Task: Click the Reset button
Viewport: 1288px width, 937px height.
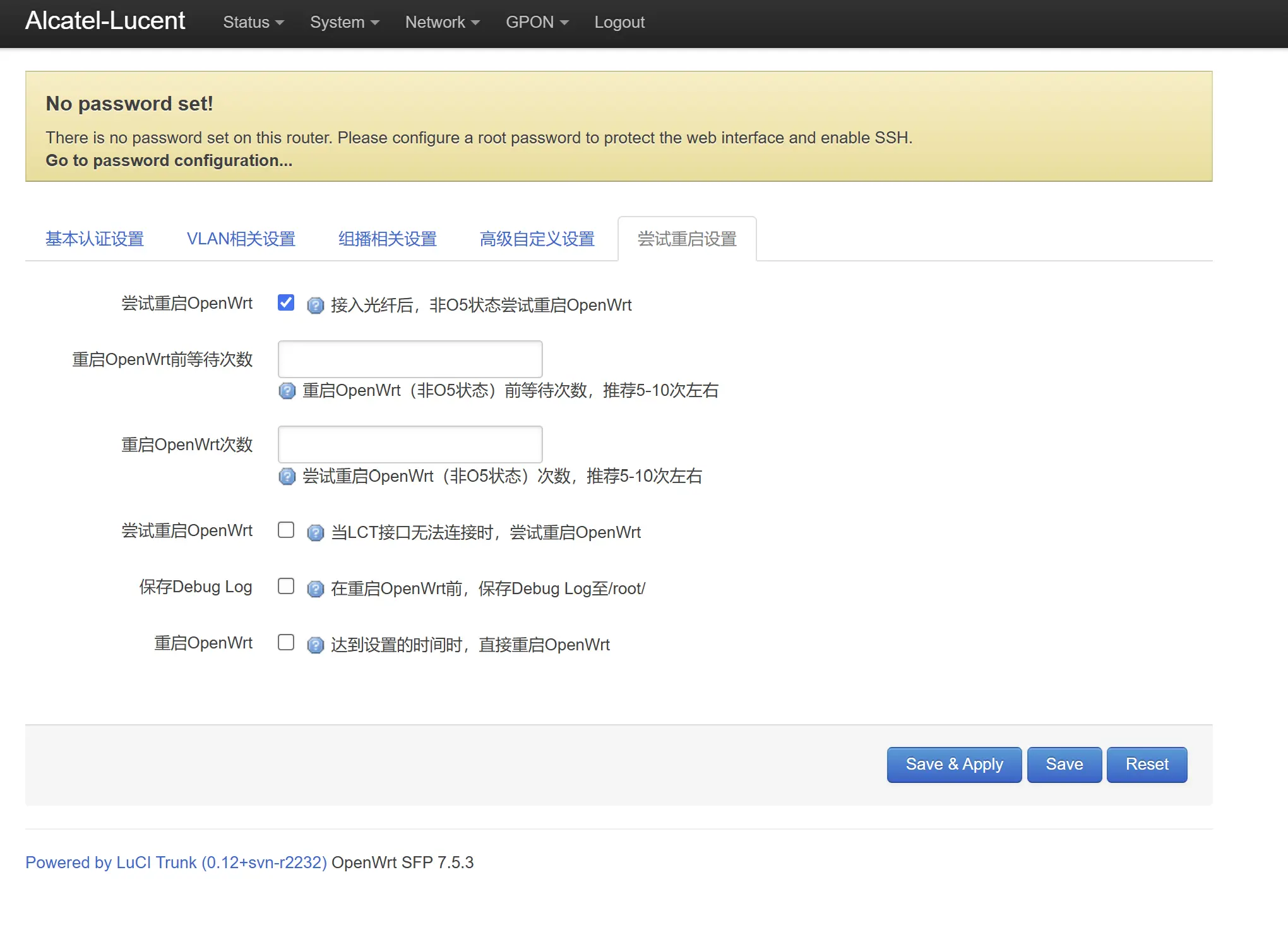Action: pyautogui.click(x=1147, y=765)
